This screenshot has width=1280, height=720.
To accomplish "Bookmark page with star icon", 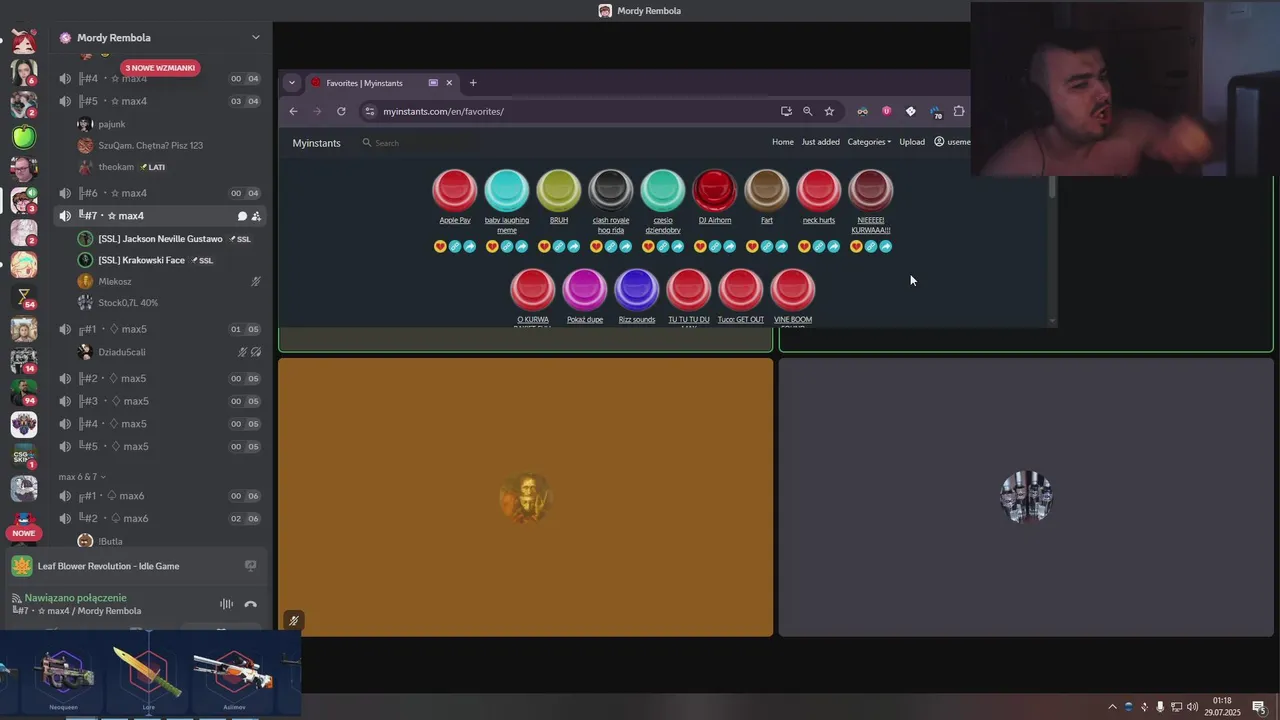I will pos(829,111).
